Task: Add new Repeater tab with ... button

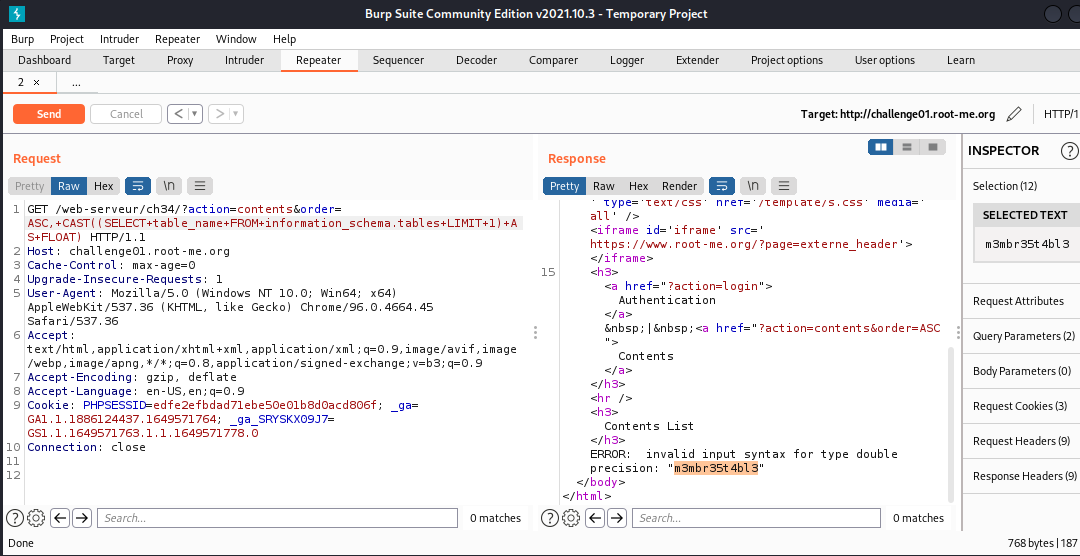Action: point(76,82)
